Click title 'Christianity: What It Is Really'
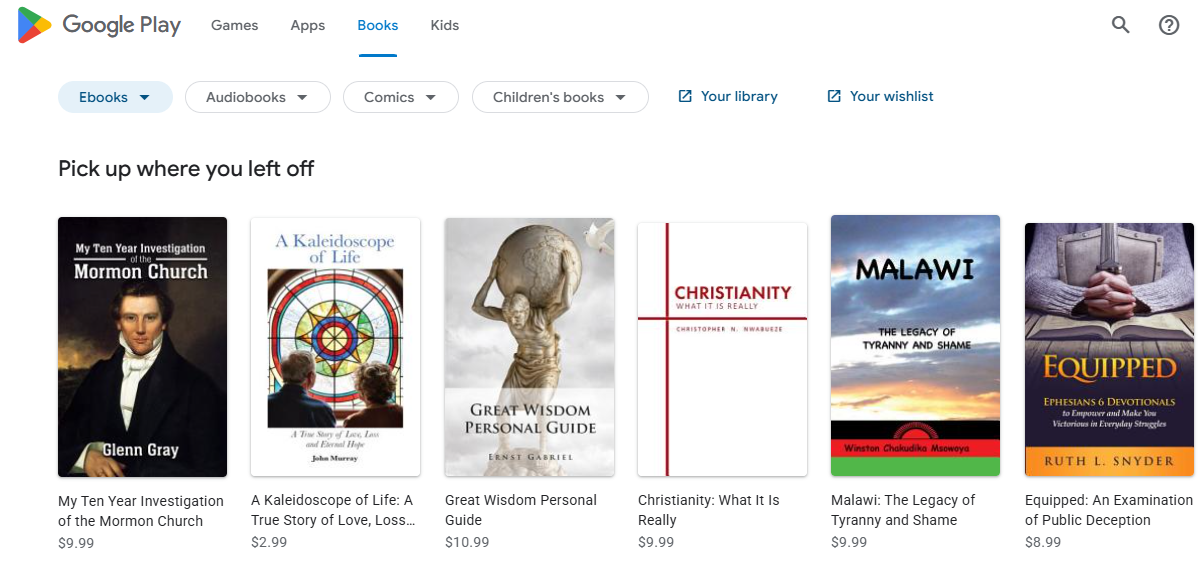 (709, 510)
